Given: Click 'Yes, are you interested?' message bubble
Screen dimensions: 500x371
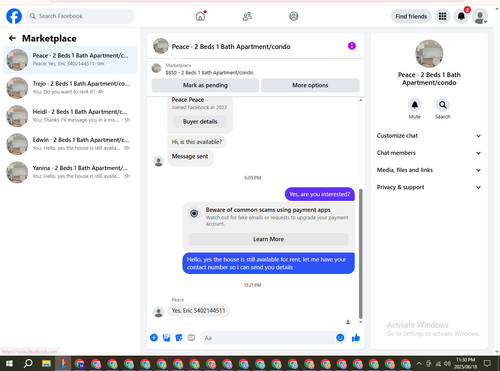Looking at the screenshot, I should coord(320,194).
